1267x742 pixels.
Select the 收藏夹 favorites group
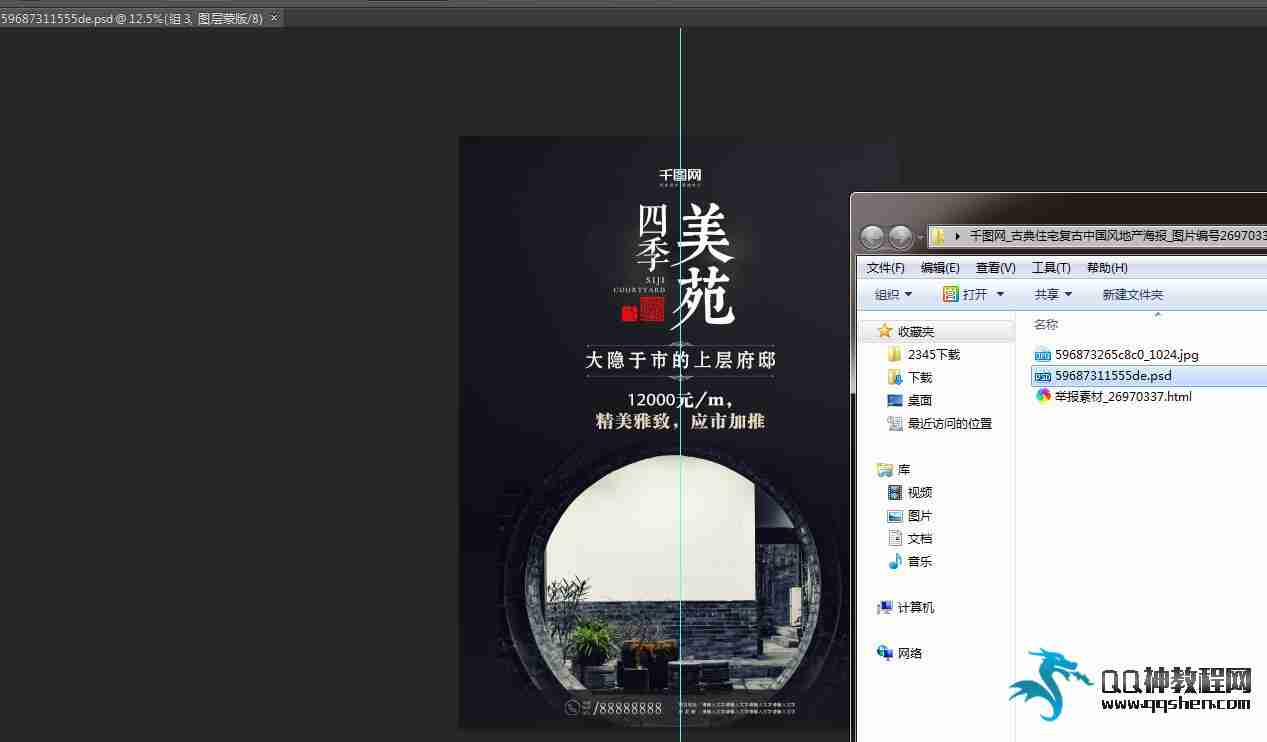[916, 331]
